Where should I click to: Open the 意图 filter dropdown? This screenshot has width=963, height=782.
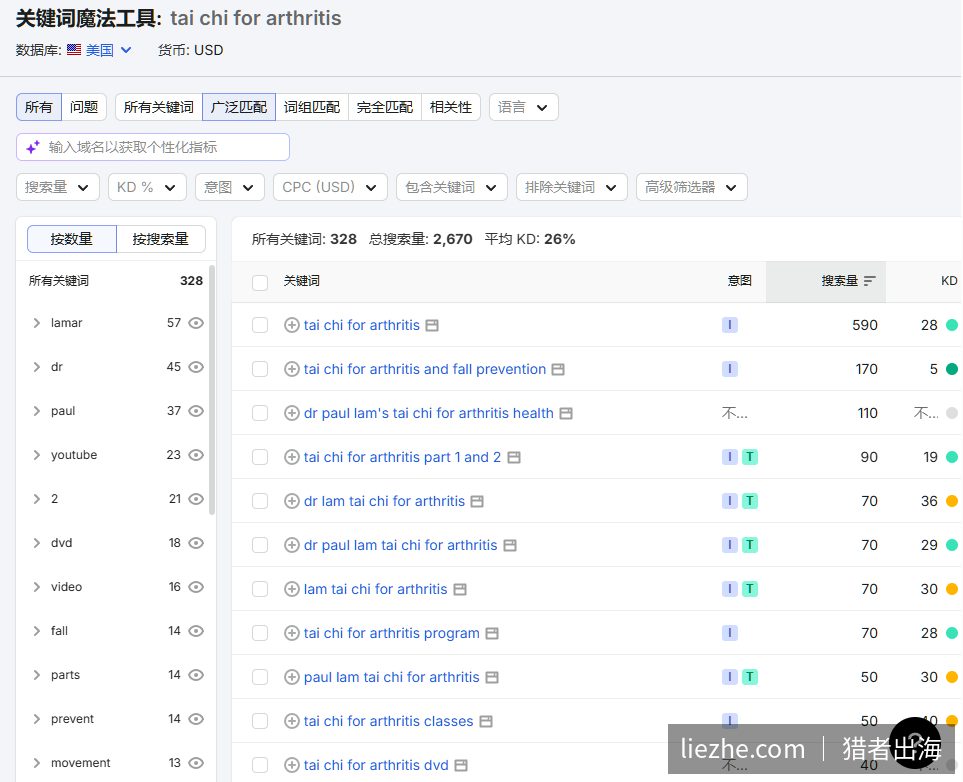(x=230, y=187)
